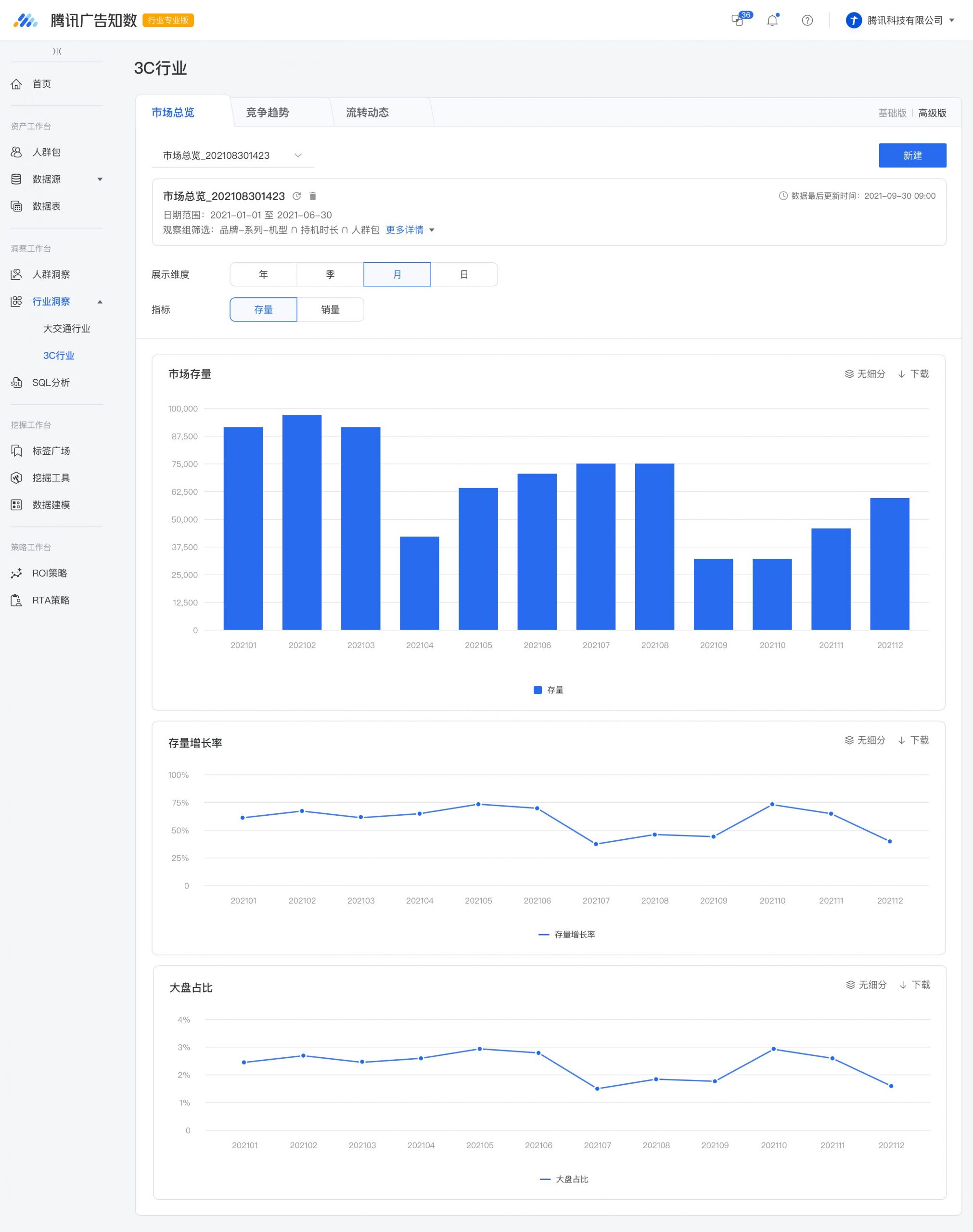Open SQL分析 from the sidebar
The width and height of the screenshot is (973, 1232).
(x=51, y=383)
